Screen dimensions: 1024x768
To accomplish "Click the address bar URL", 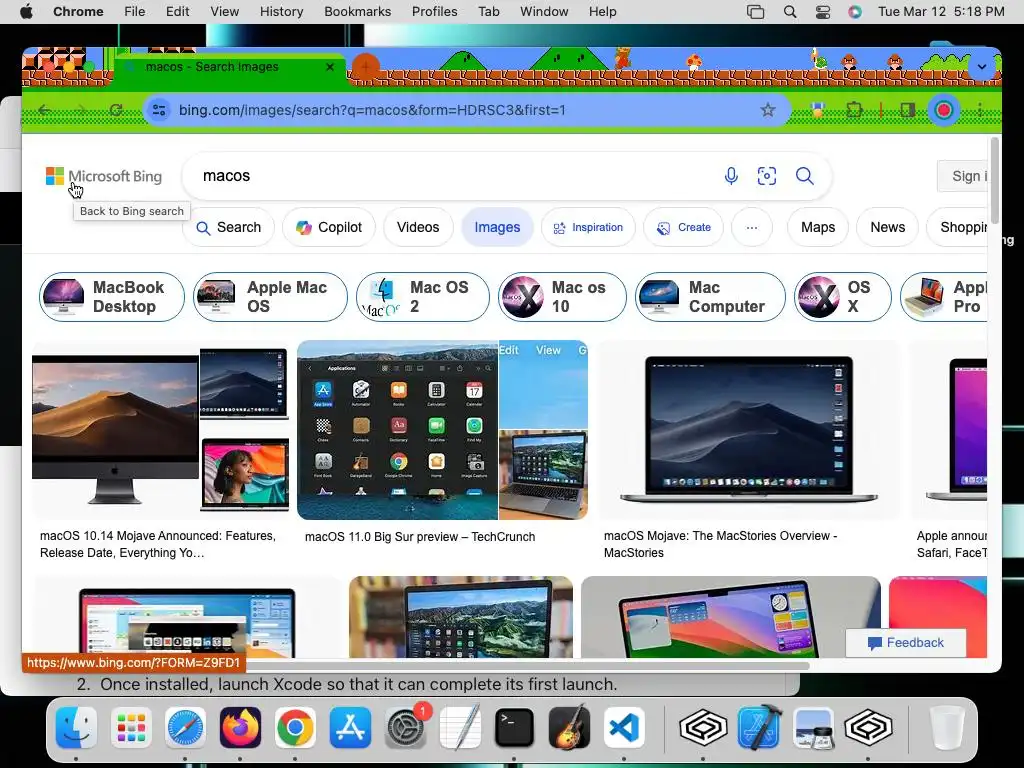I will point(372,110).
